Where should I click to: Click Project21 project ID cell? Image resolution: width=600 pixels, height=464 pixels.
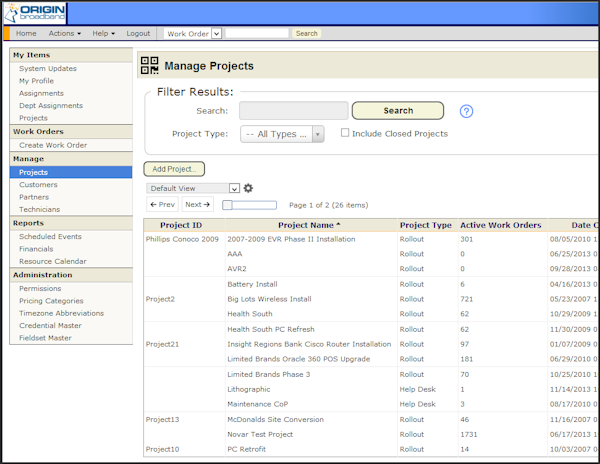[x=162, y=344]
